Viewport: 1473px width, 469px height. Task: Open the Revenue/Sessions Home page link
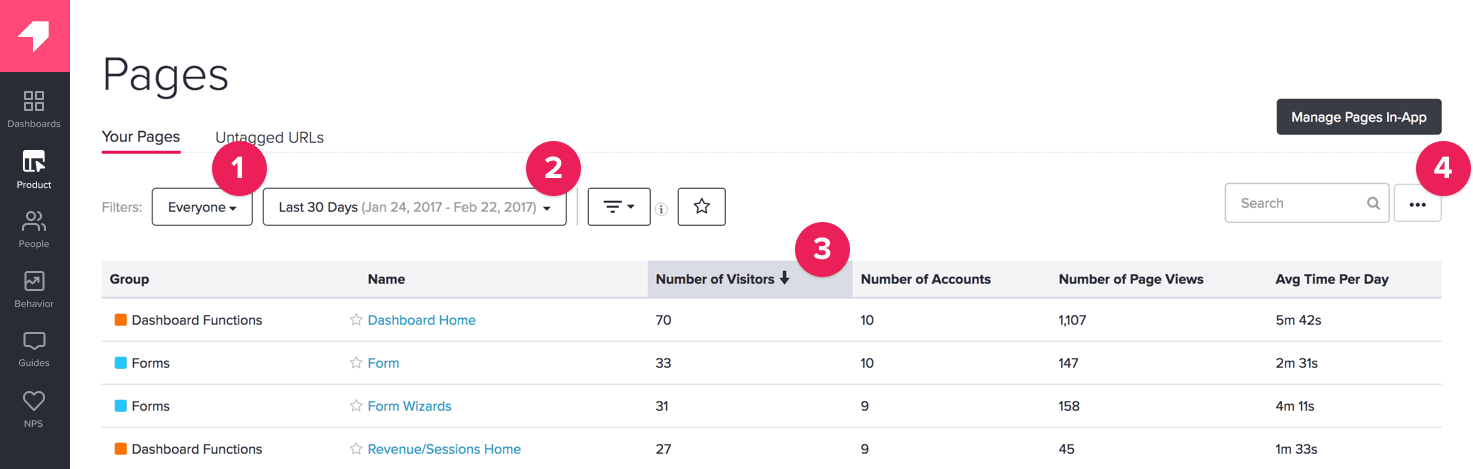point(444,449)
